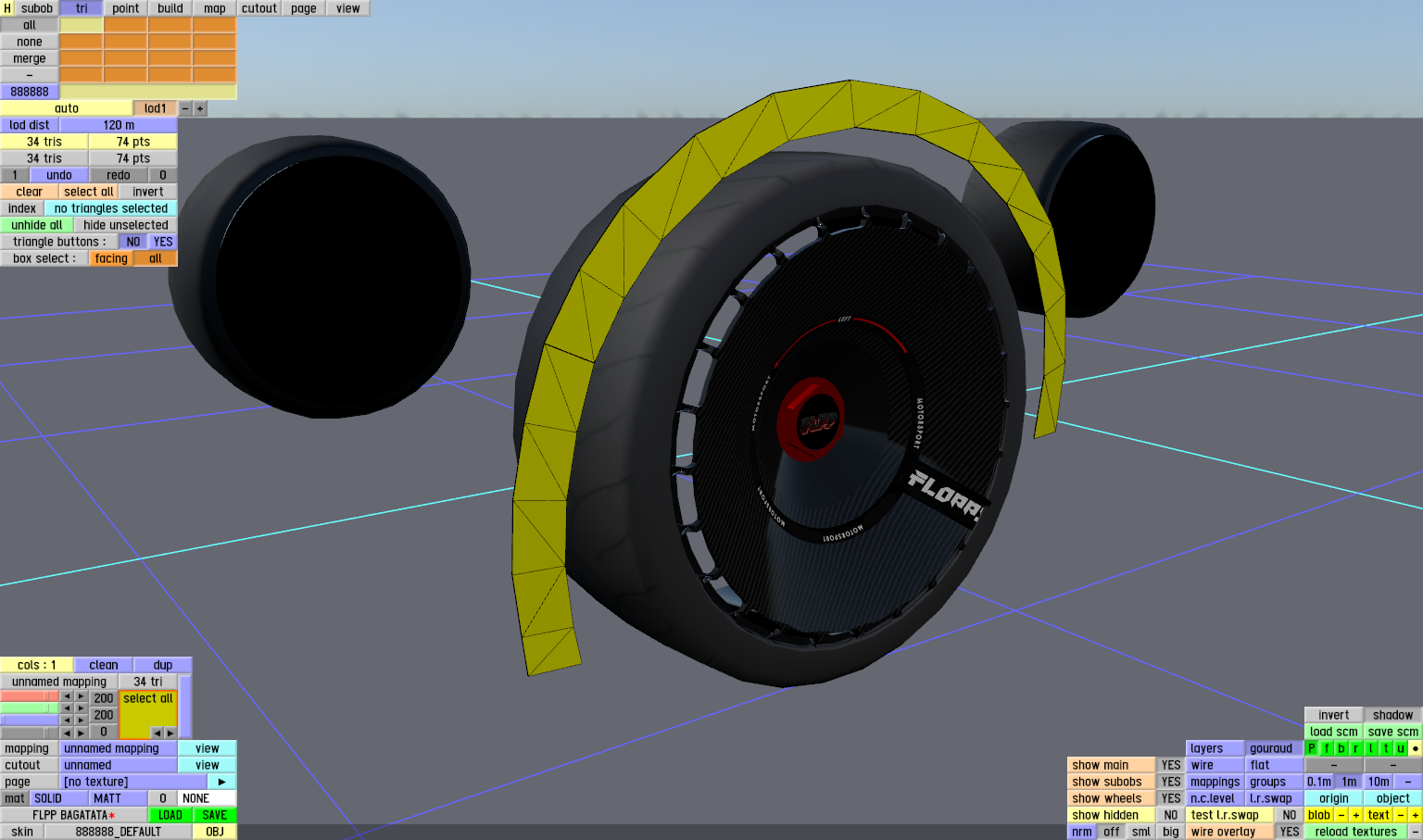Switch to the point mode tab
This screenshot has height=840, width=1423.
point(126,8)
